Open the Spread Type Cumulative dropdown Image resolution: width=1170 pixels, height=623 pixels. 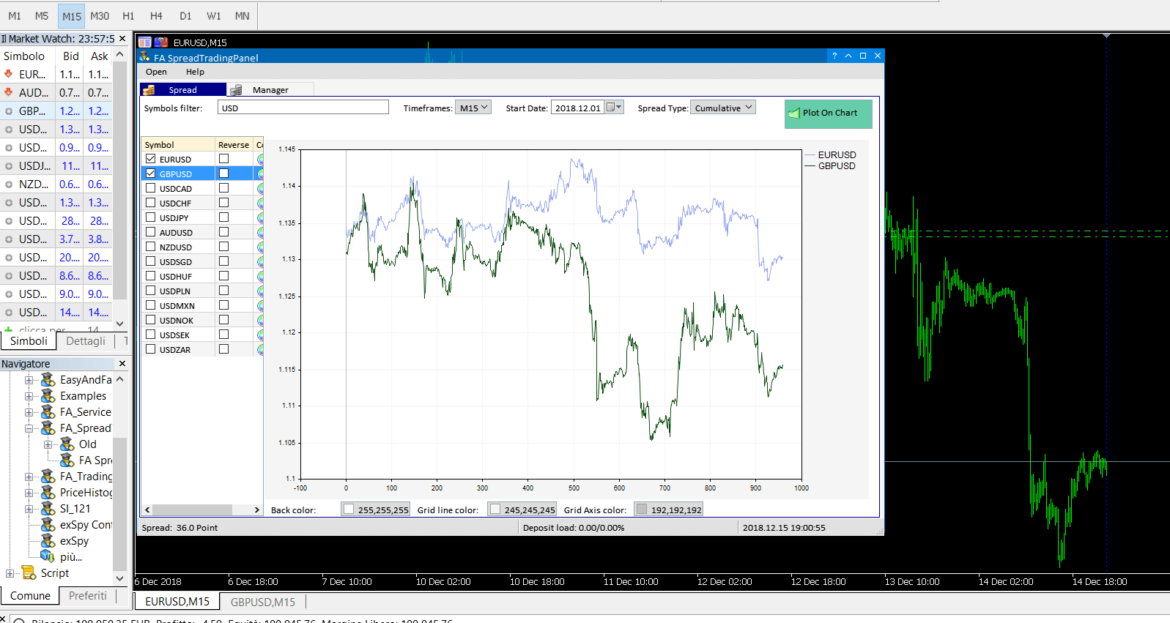tap(723, 108)
